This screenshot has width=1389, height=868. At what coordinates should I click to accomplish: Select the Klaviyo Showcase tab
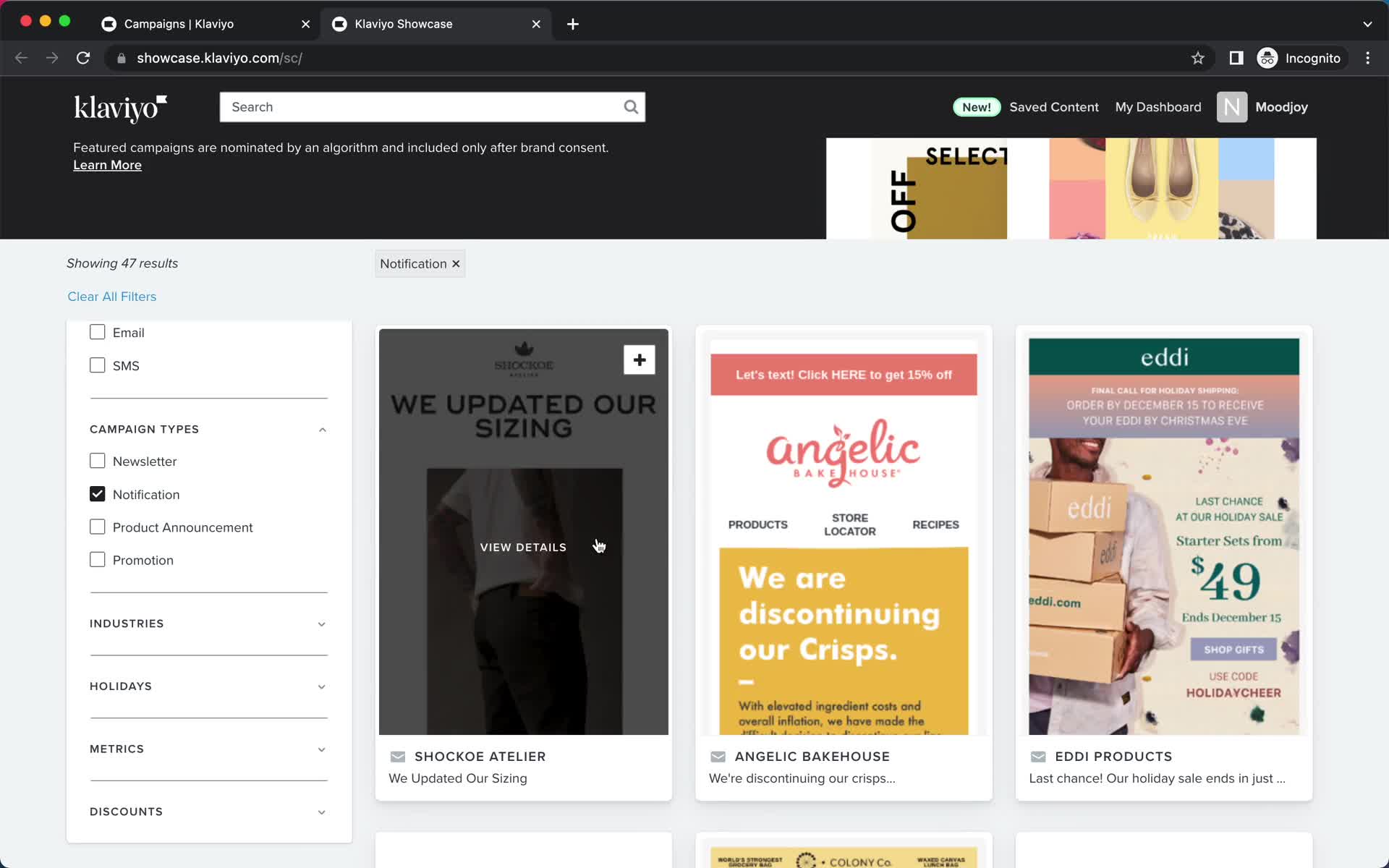tap(436, 24)
